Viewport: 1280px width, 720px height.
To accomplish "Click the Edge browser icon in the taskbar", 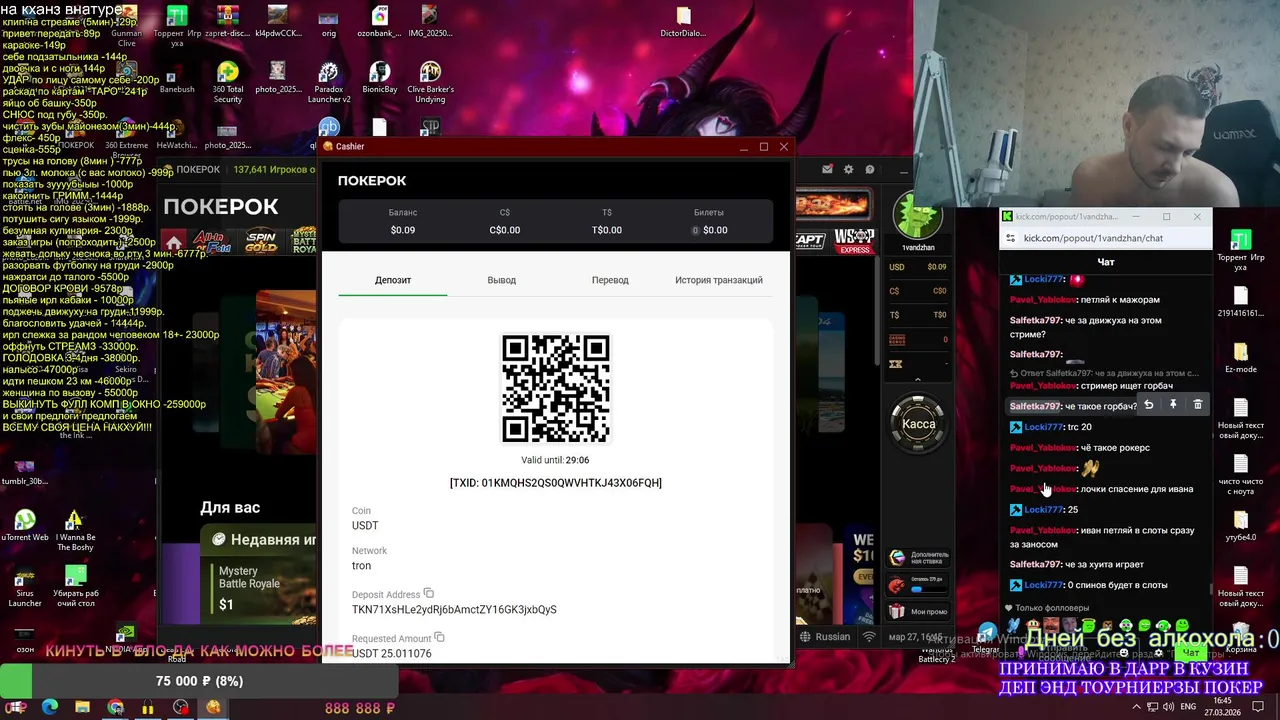I will (x=50, y=707).
